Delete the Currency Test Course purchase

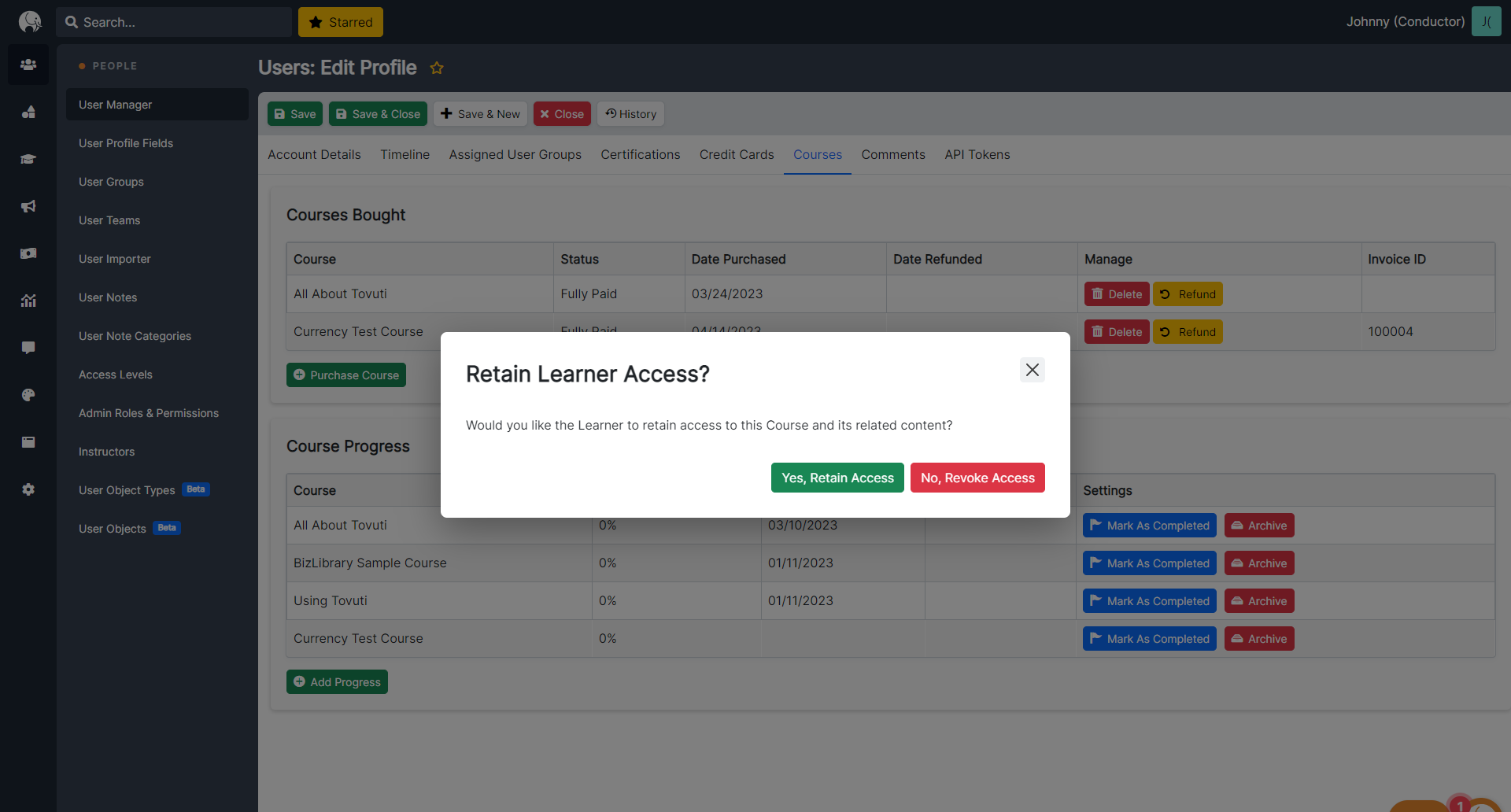pyautogui.click(x=1117, y=331)
